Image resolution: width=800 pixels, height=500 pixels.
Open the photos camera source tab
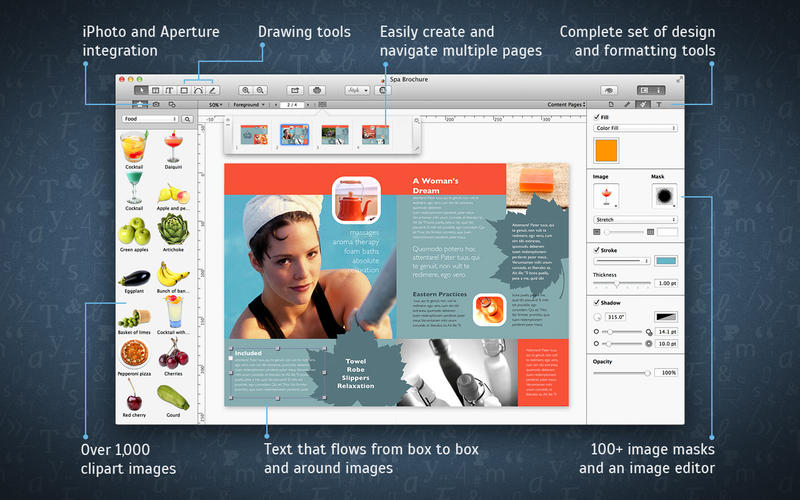[x=156, y=105]
